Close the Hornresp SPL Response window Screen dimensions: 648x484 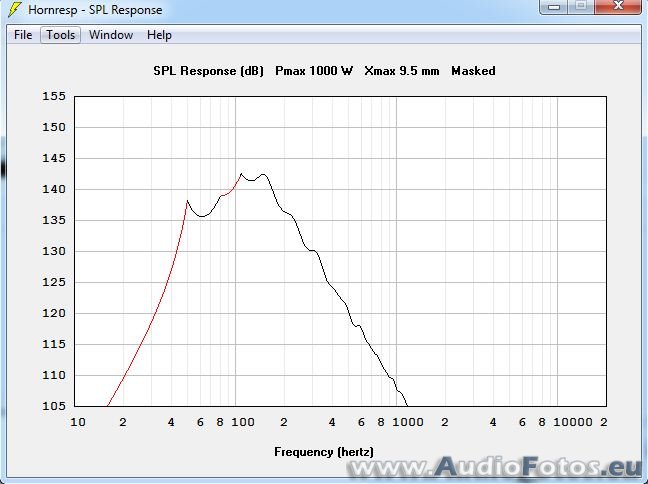click(x=618, y=6)
